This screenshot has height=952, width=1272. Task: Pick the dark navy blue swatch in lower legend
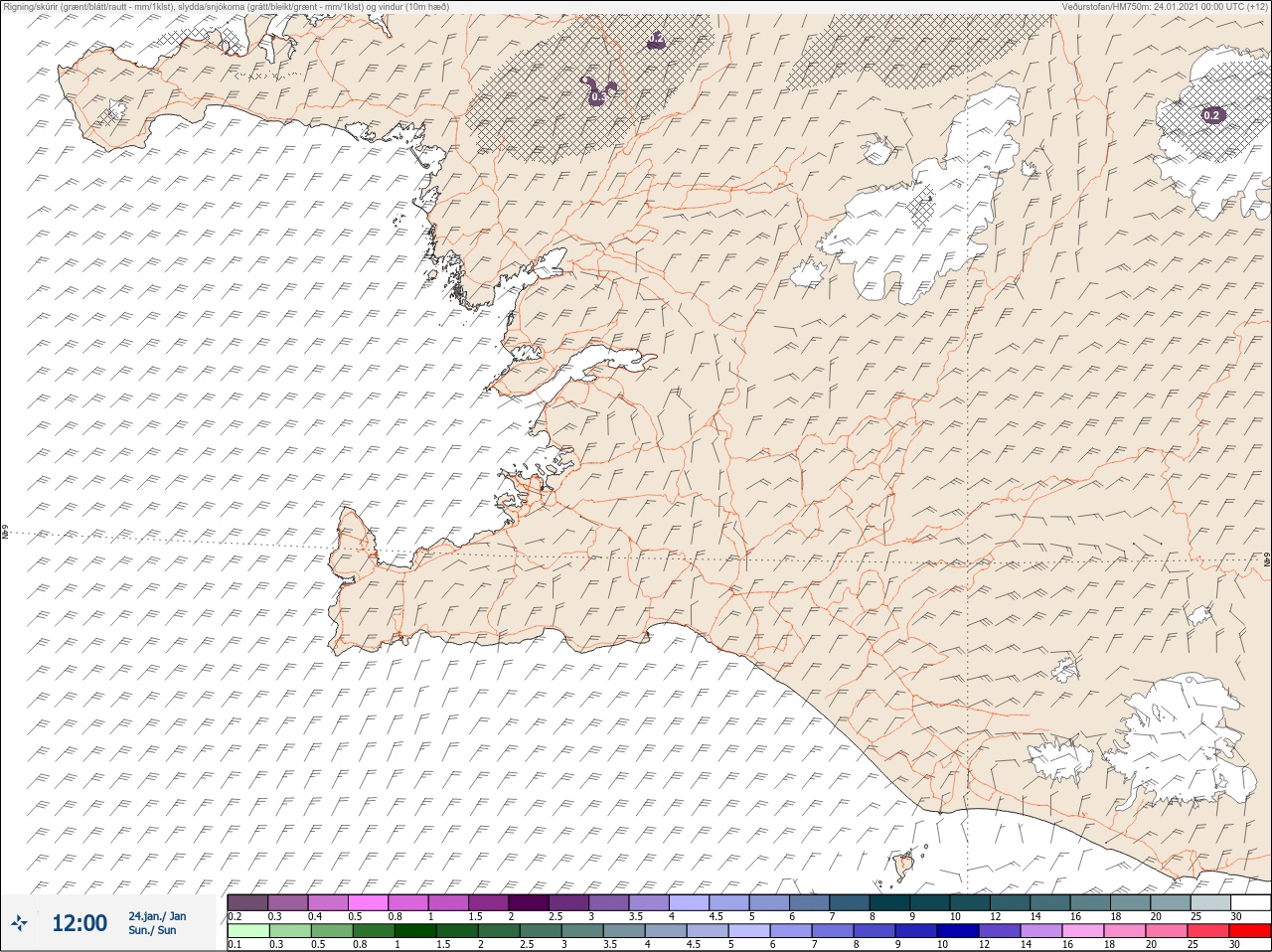point(957,931)
